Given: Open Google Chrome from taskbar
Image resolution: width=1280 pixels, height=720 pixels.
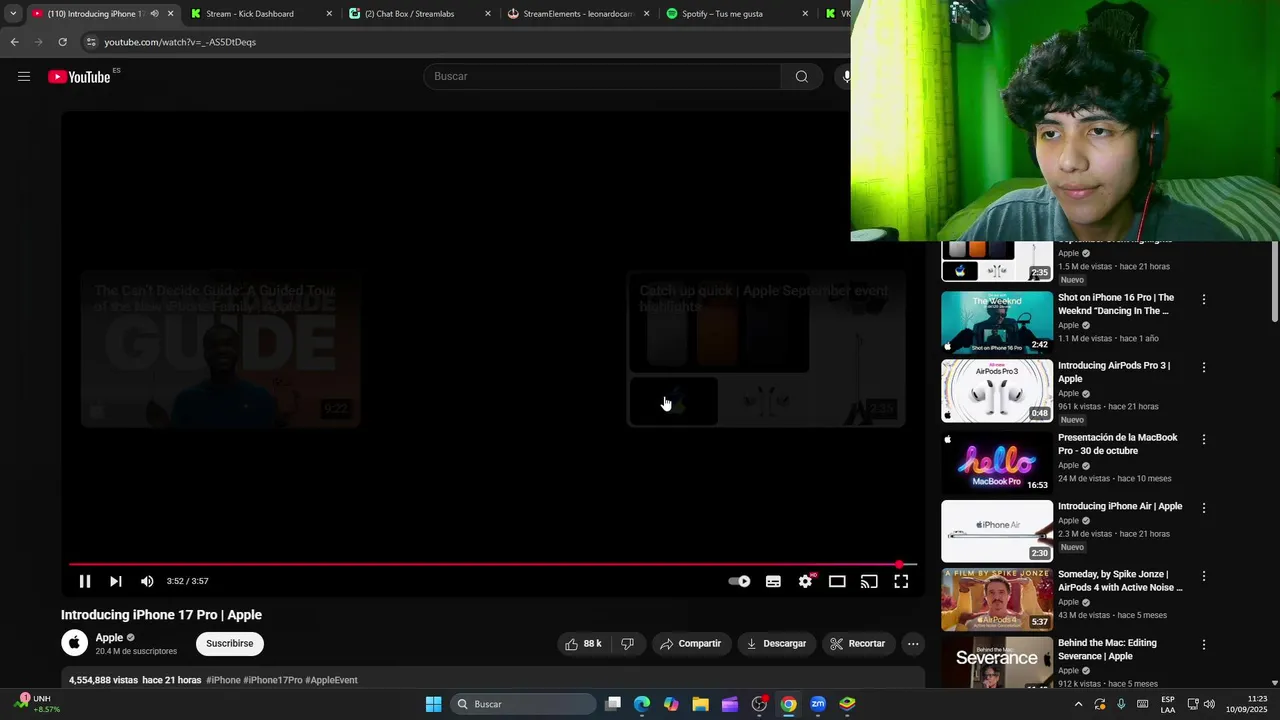Looking at the screenshot, I should 788,704.
